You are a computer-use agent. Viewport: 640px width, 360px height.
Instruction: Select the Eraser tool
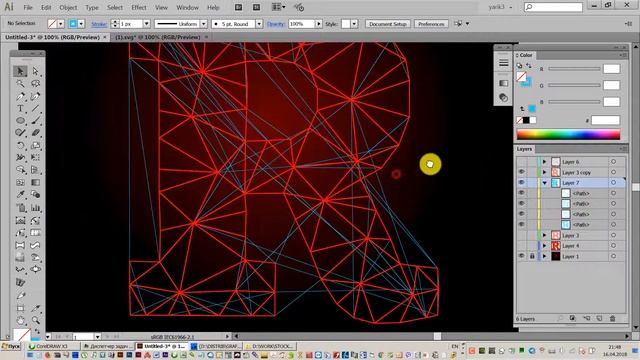pyautogui.click(x=36, y=133)
